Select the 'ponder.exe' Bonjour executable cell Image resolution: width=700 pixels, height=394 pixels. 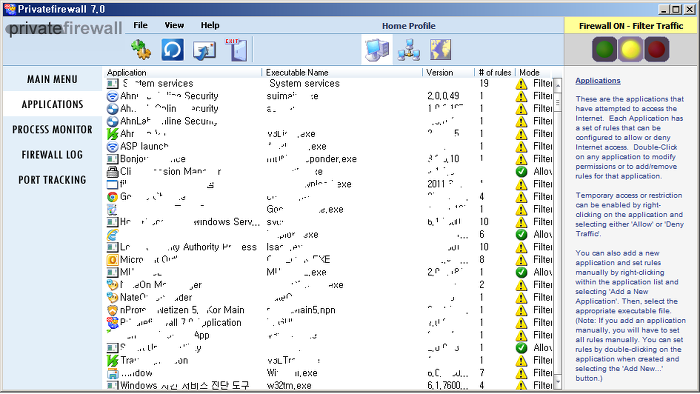coord(312,159)
